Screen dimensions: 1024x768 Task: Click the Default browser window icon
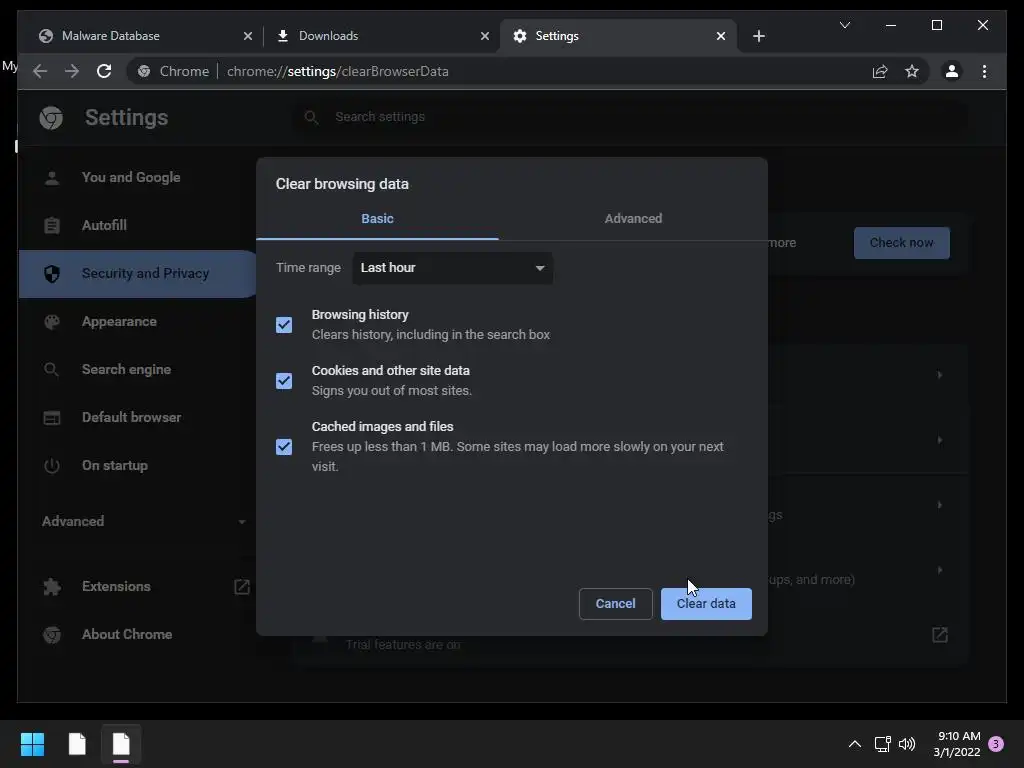(52, 417)
